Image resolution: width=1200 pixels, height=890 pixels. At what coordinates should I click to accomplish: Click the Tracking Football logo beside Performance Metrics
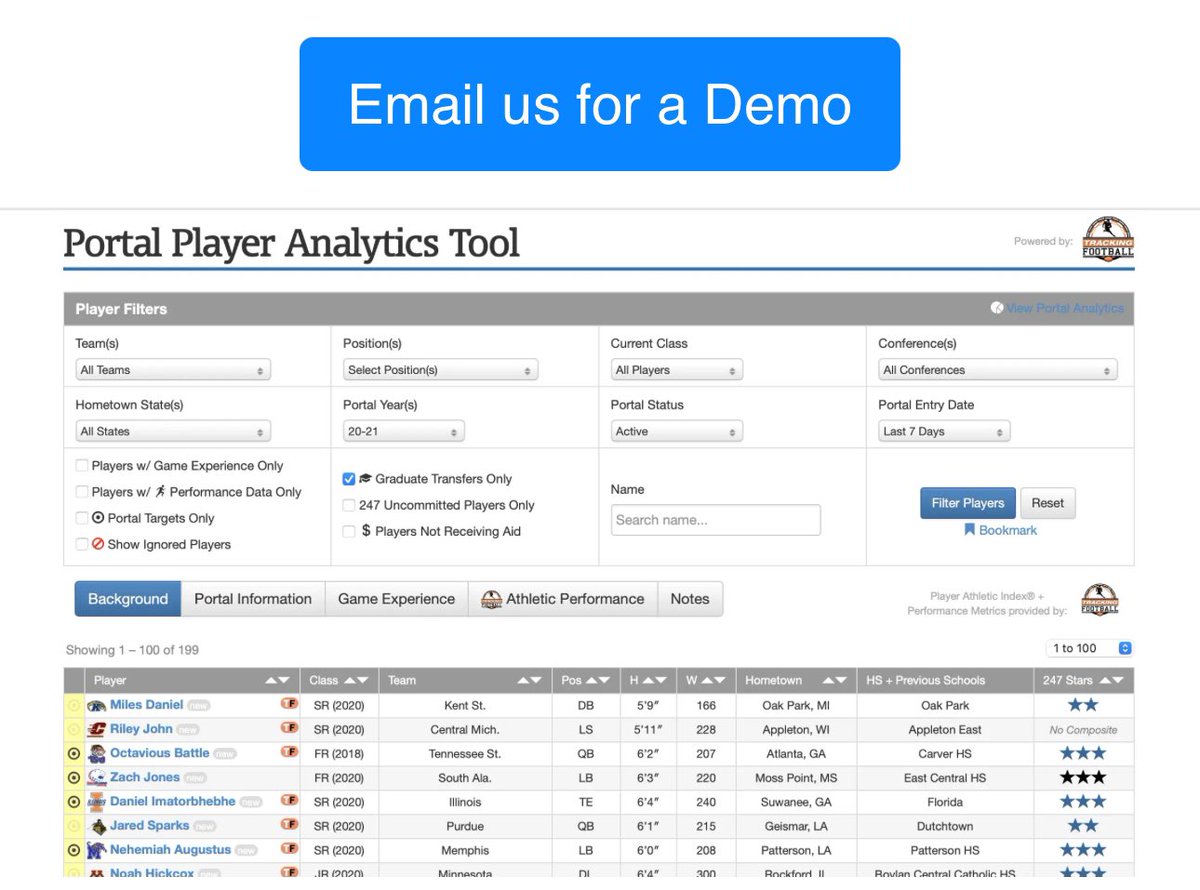(x=1100, y=600)
